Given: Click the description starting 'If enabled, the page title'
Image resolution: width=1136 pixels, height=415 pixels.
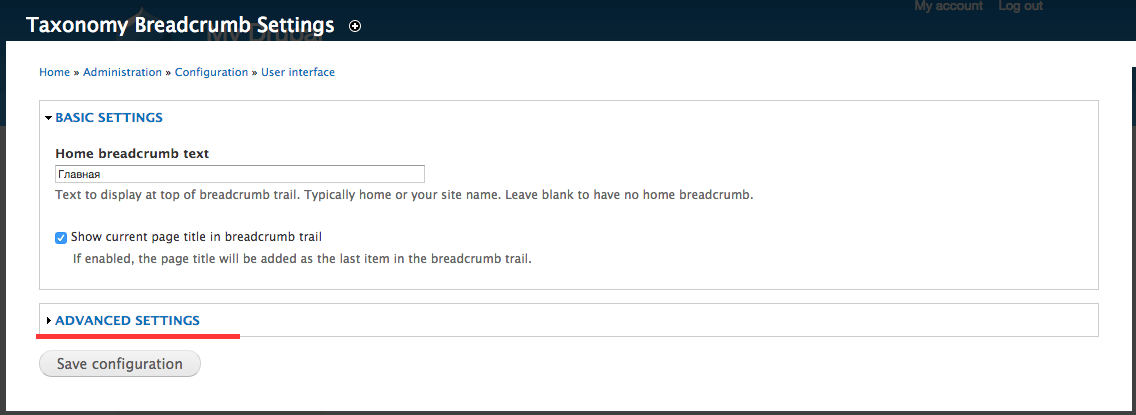Looking at the screenshot, I should tap(303, 258).
